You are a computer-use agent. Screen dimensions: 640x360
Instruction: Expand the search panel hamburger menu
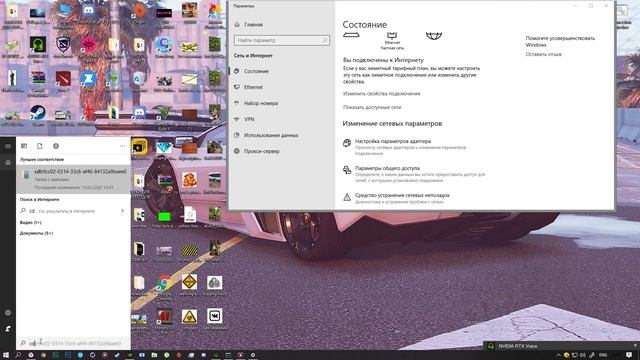click(x=8, y=146)
